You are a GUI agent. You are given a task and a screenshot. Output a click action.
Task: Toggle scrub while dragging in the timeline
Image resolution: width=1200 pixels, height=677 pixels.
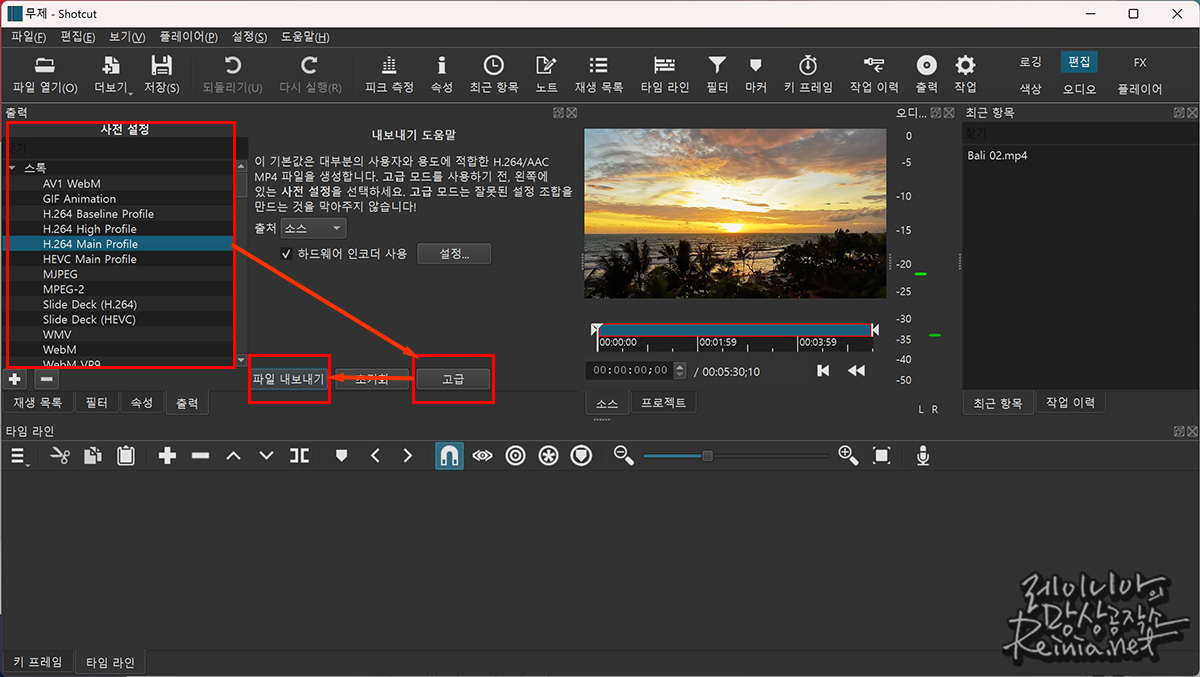pos(481,455)
